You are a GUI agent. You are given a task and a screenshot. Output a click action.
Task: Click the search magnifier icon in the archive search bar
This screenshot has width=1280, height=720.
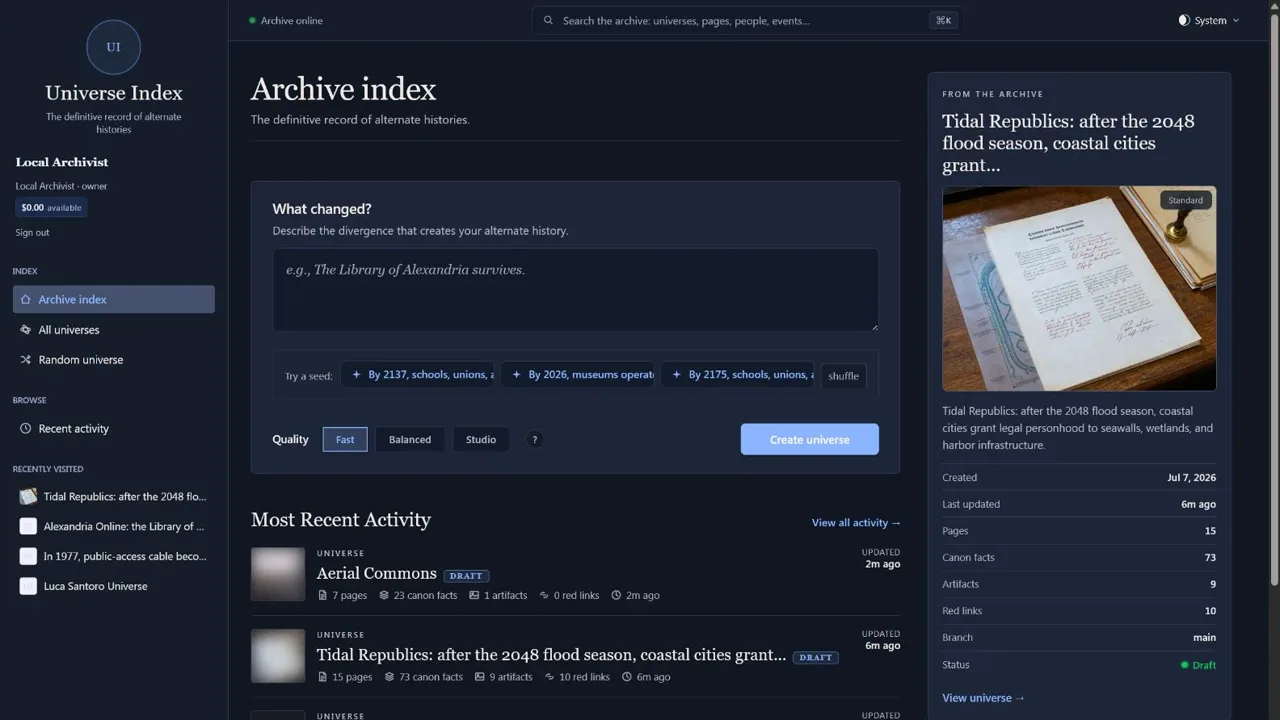[x=548, y=20]
